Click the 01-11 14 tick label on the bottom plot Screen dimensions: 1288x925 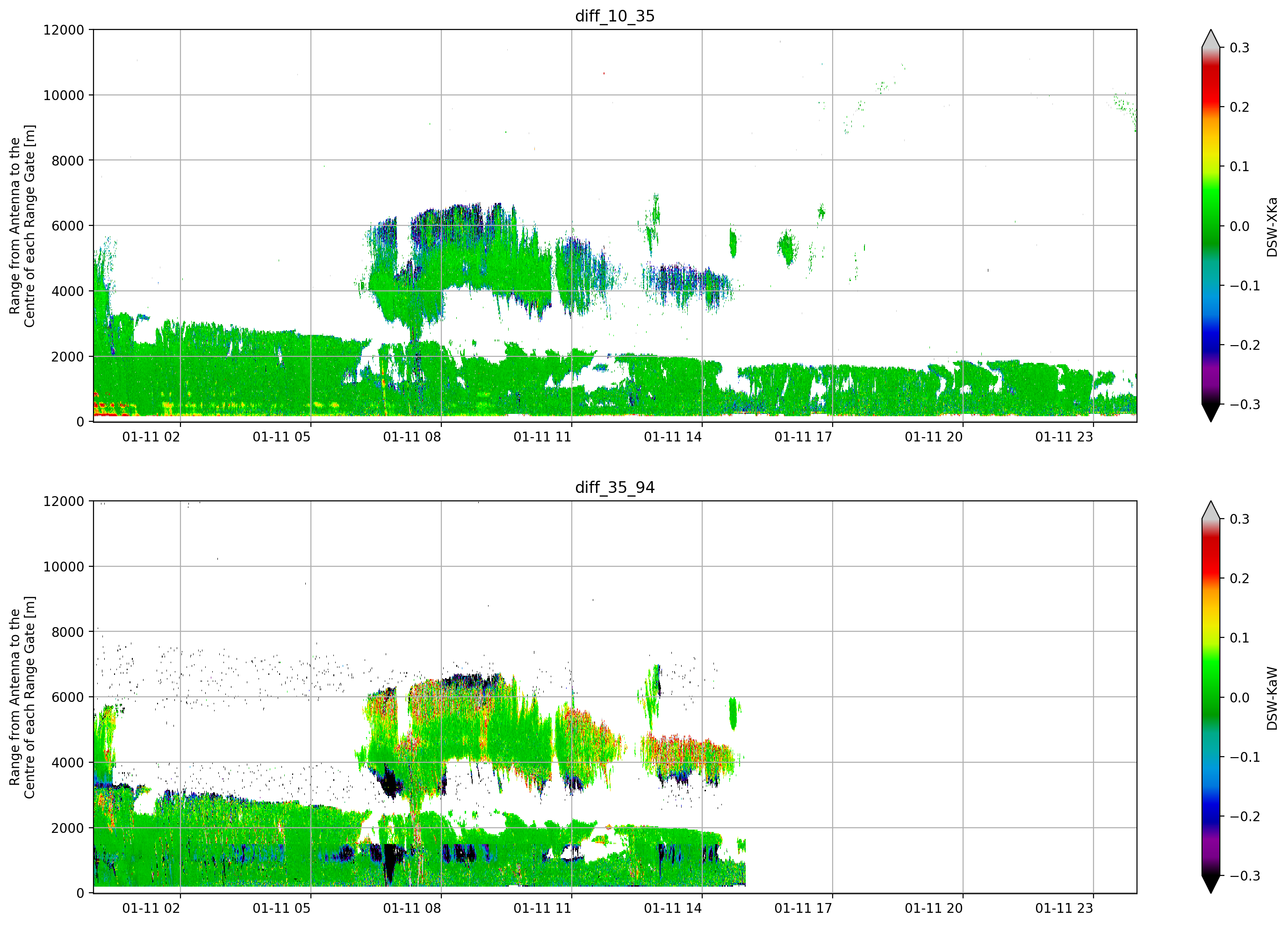tap(672, 909)
